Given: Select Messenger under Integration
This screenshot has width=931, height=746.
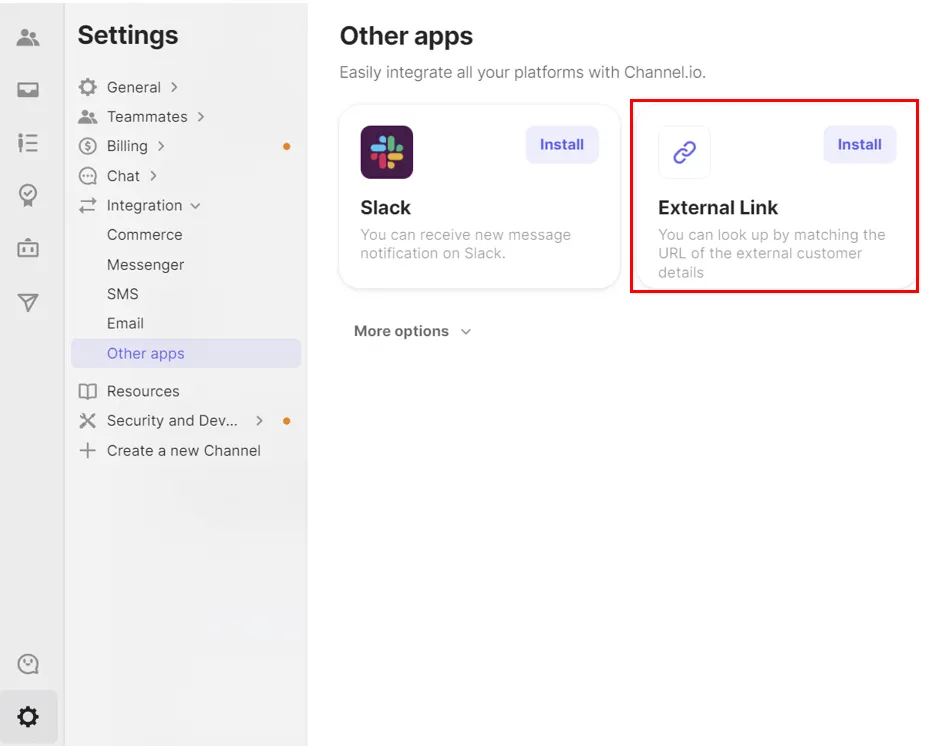Looking at the screenshot, I should coord(146,265).
